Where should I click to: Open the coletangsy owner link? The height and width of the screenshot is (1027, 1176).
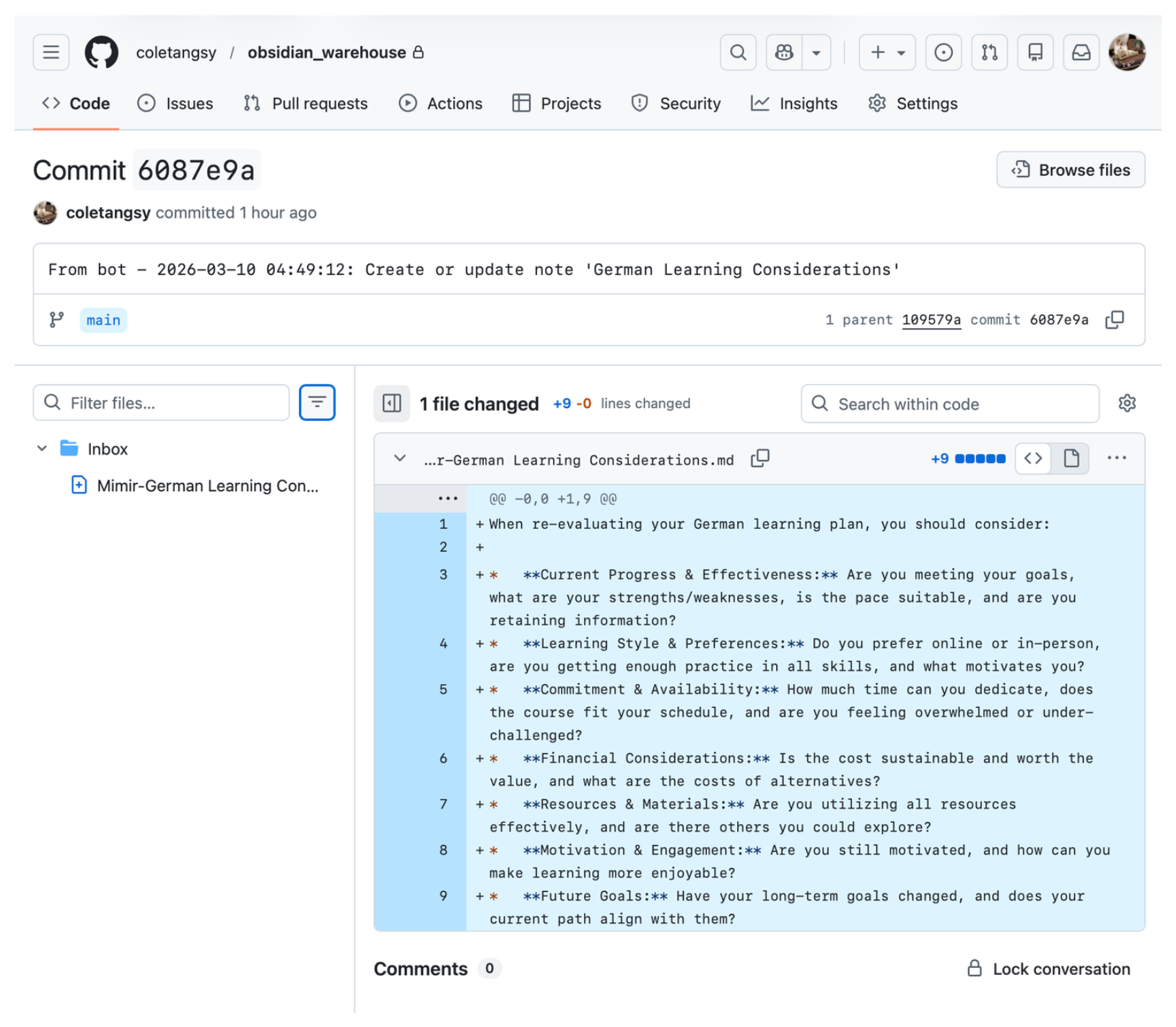click(x=176, y=53)
